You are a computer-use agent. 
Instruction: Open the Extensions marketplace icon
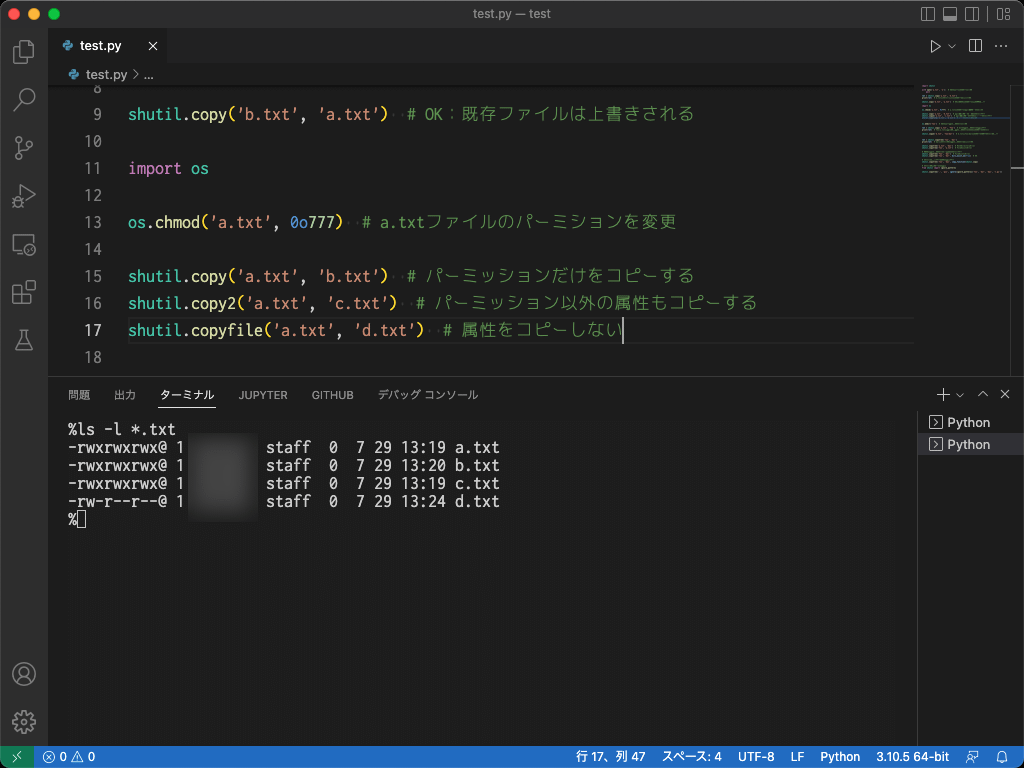22,292
